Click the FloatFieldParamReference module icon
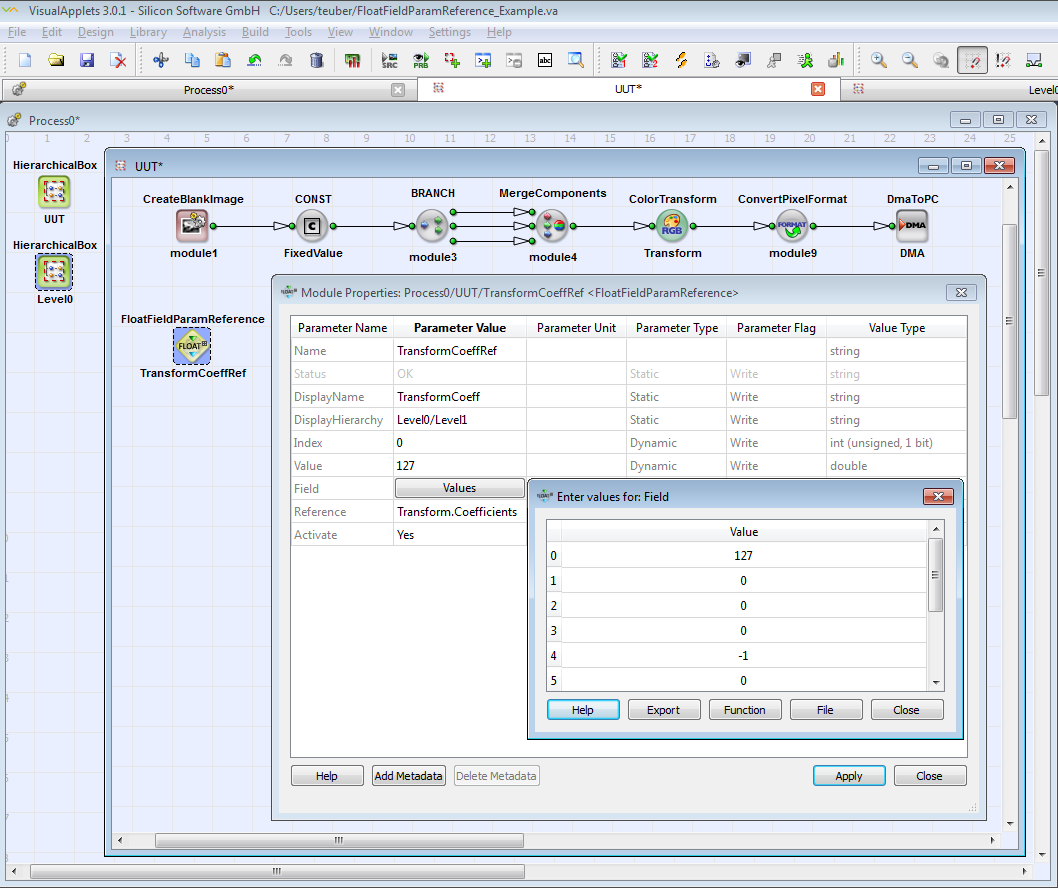 [x=192, y=346]
